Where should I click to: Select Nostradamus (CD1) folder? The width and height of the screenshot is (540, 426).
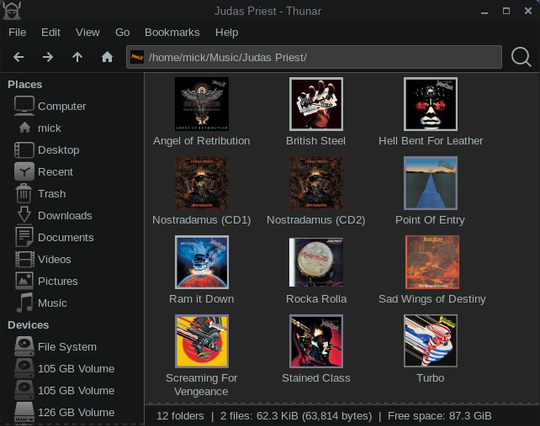click(201, 191)
